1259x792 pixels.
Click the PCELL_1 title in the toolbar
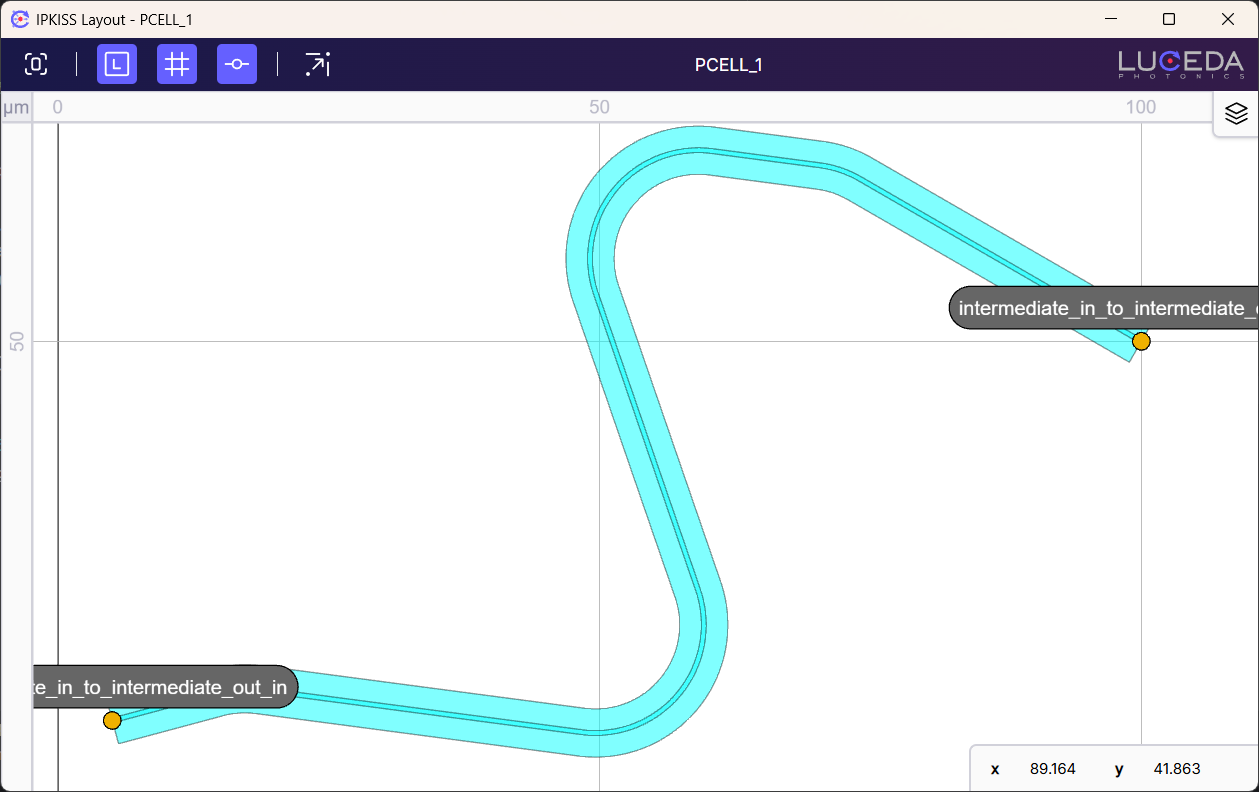(x=728, y=65)
